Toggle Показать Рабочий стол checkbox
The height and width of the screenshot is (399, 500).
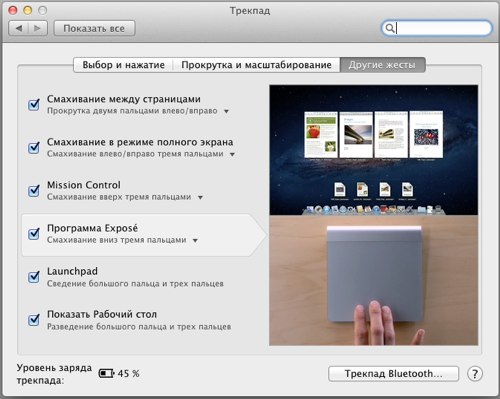34,319
